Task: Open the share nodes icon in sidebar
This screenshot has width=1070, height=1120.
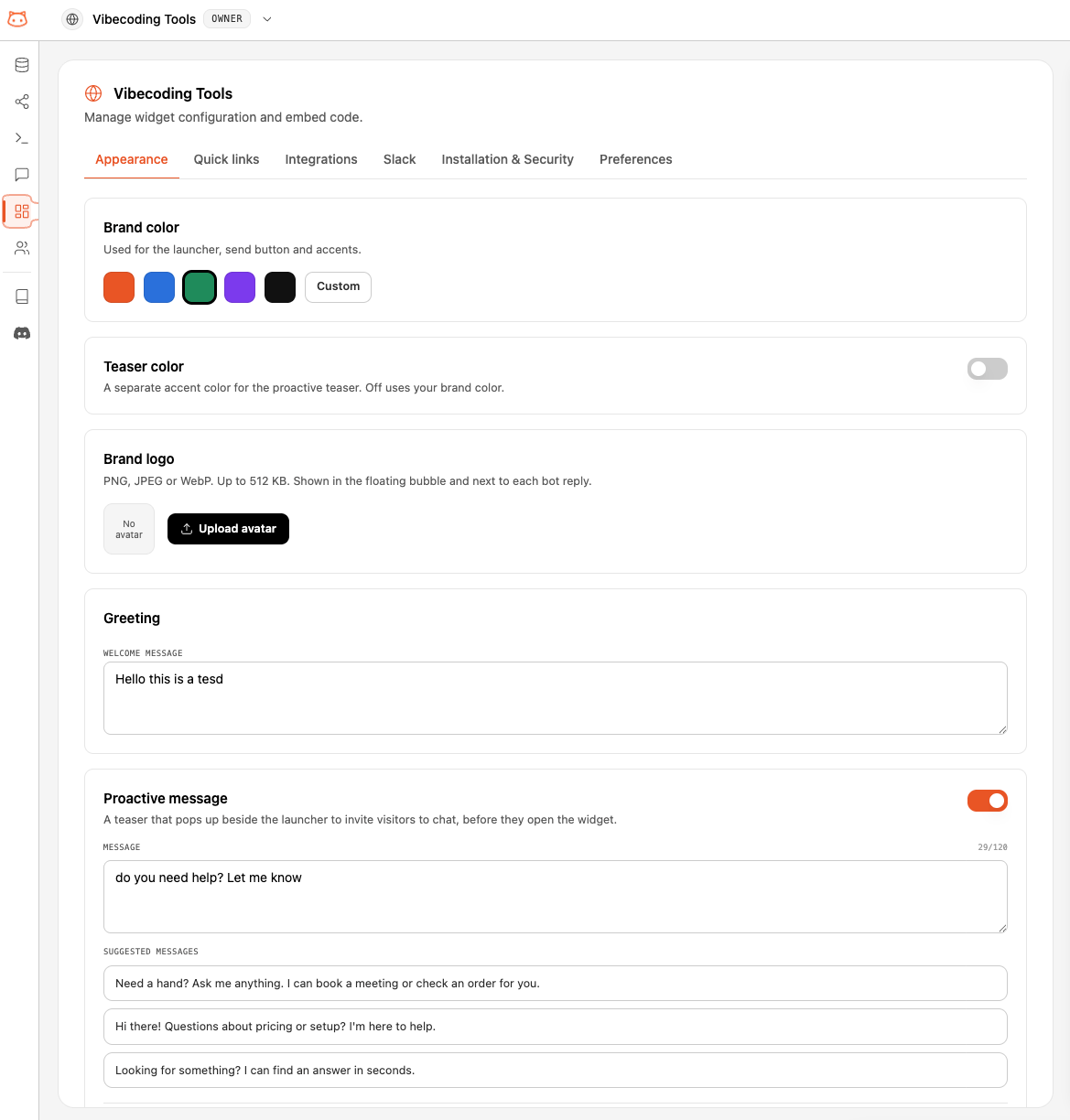Action: click(x=22, y=102)
